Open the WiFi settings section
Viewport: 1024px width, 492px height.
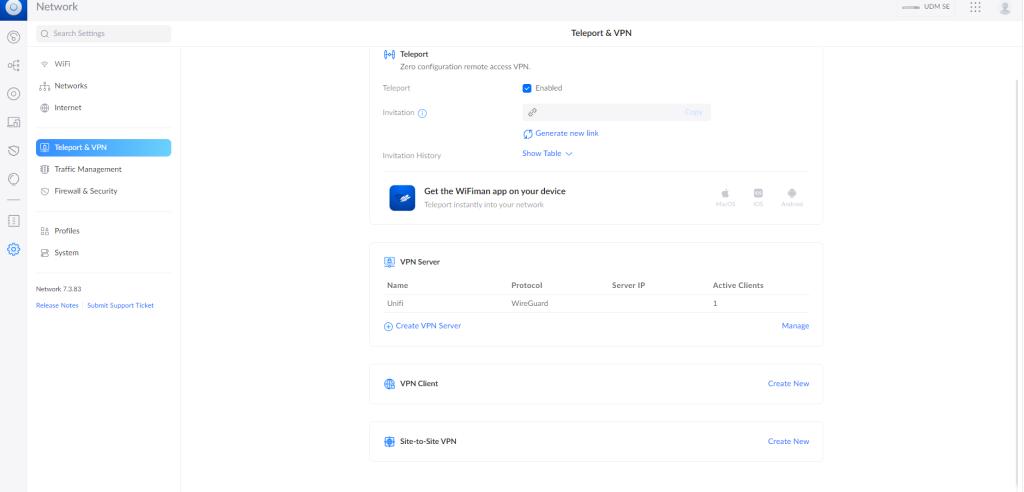pos(62,63)
